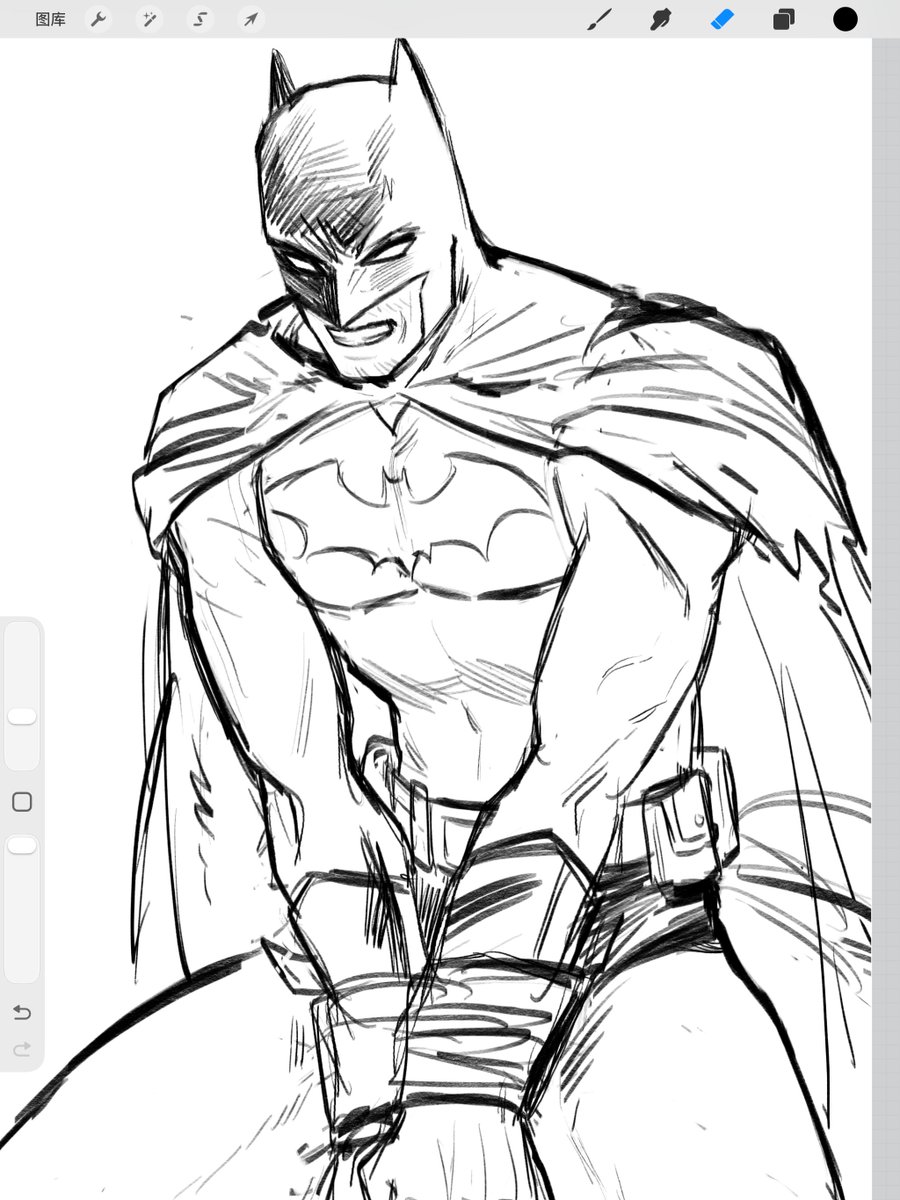Redo the last undone stroke

(x=22, y=1049)
